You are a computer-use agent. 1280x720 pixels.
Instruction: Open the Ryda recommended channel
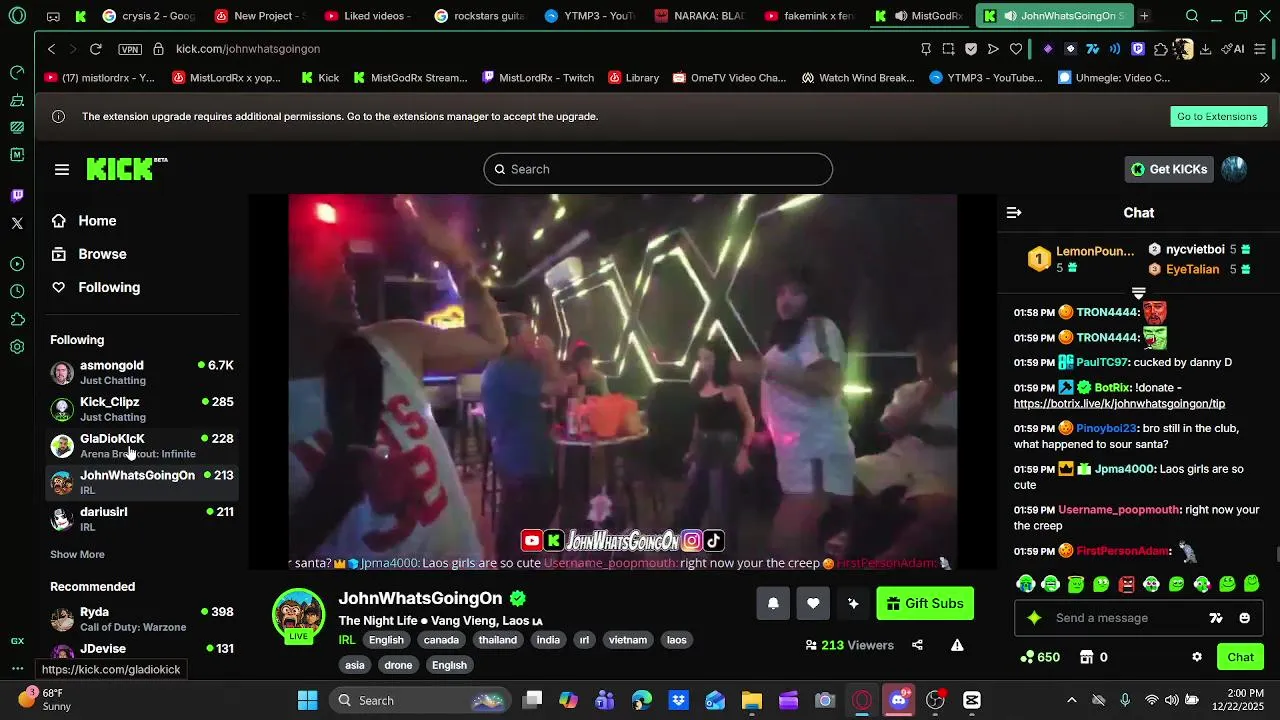pyautogui.click(x=142, y=619)
